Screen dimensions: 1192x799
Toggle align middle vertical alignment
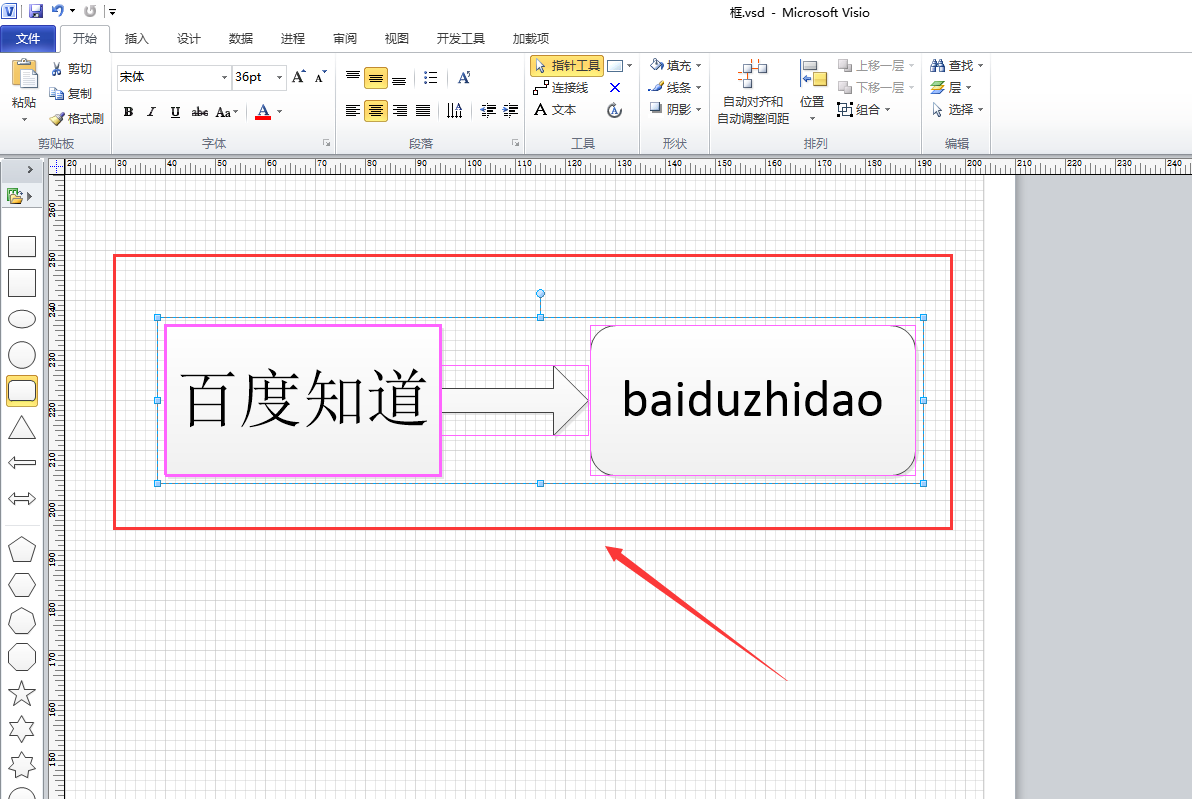376,78
